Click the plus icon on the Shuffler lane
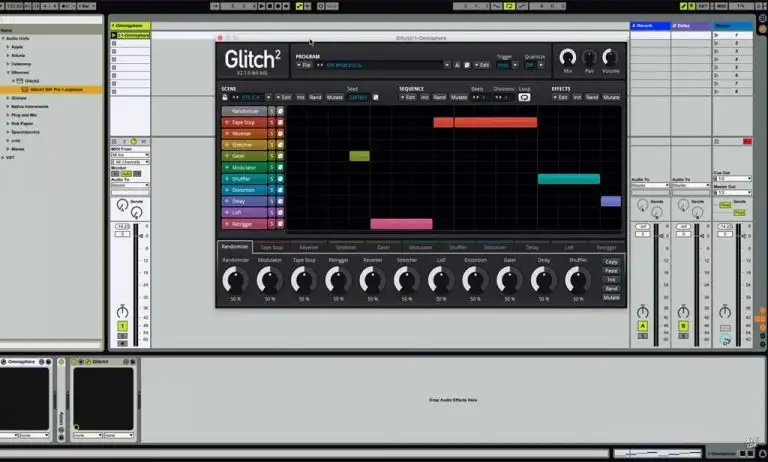 (x=227, y=179)
